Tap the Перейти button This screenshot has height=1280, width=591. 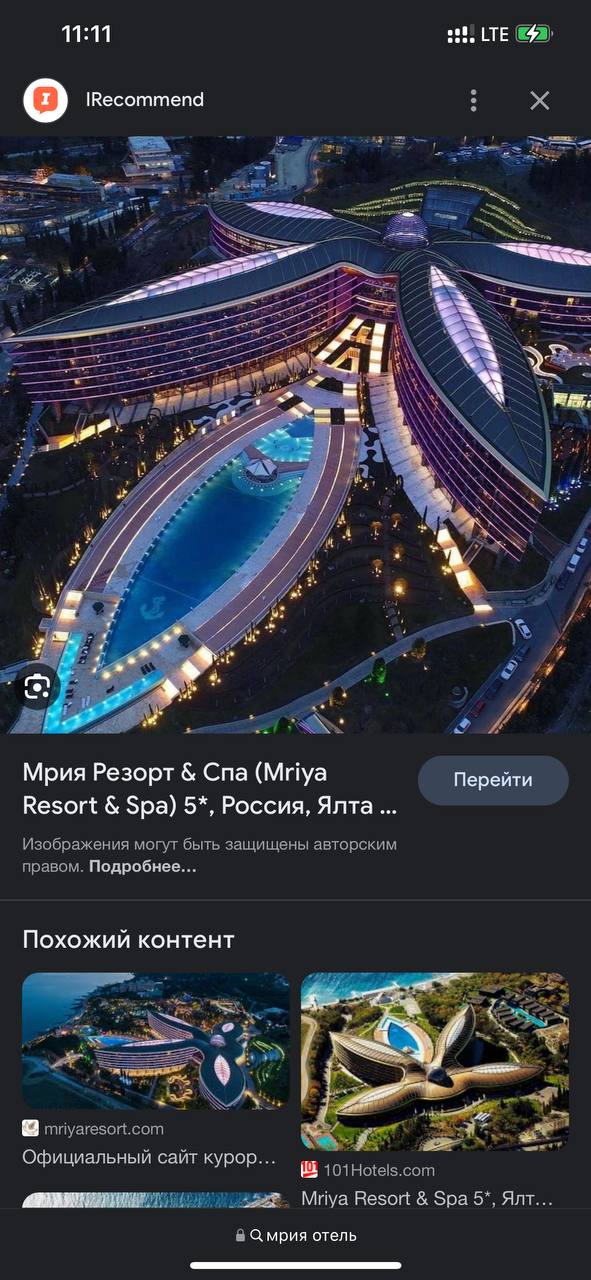tap(493, 780)
